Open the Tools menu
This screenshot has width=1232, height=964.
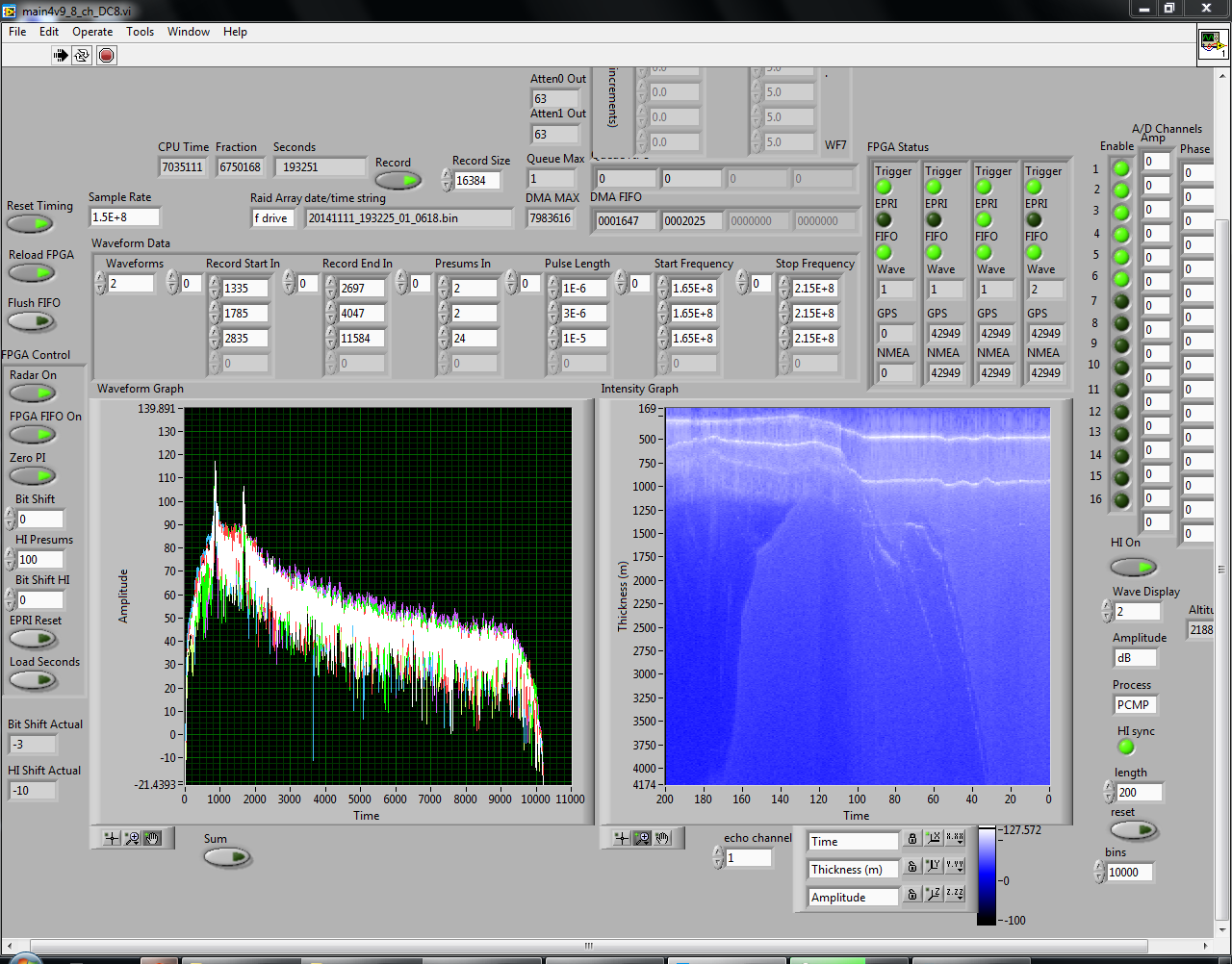click(140, 32)
